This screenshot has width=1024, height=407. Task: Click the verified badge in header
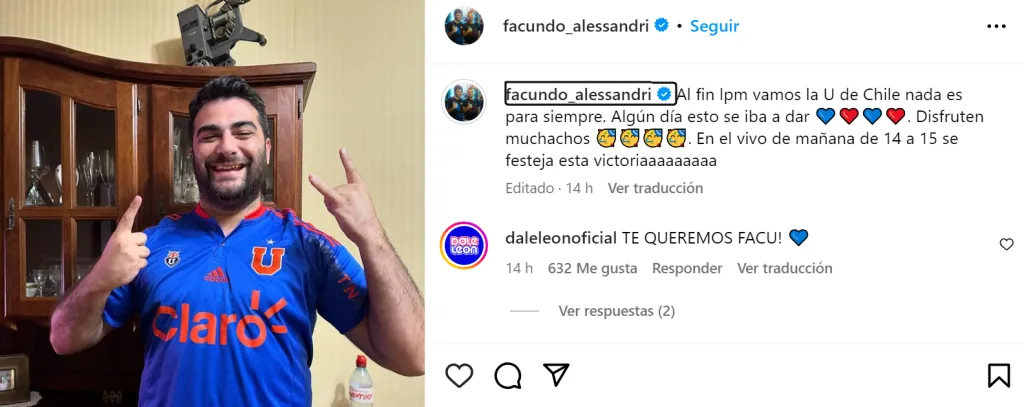[662, 25]
